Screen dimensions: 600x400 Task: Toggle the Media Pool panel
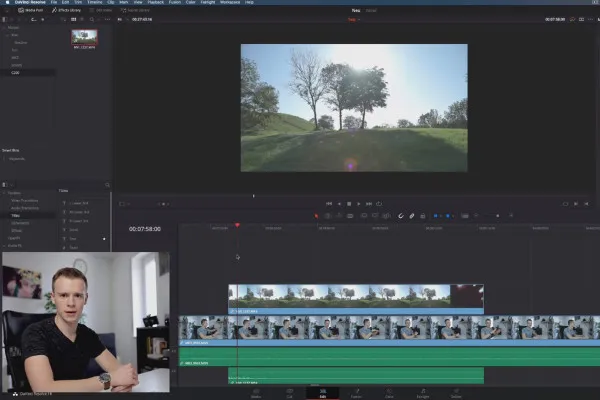pos(31,10)
